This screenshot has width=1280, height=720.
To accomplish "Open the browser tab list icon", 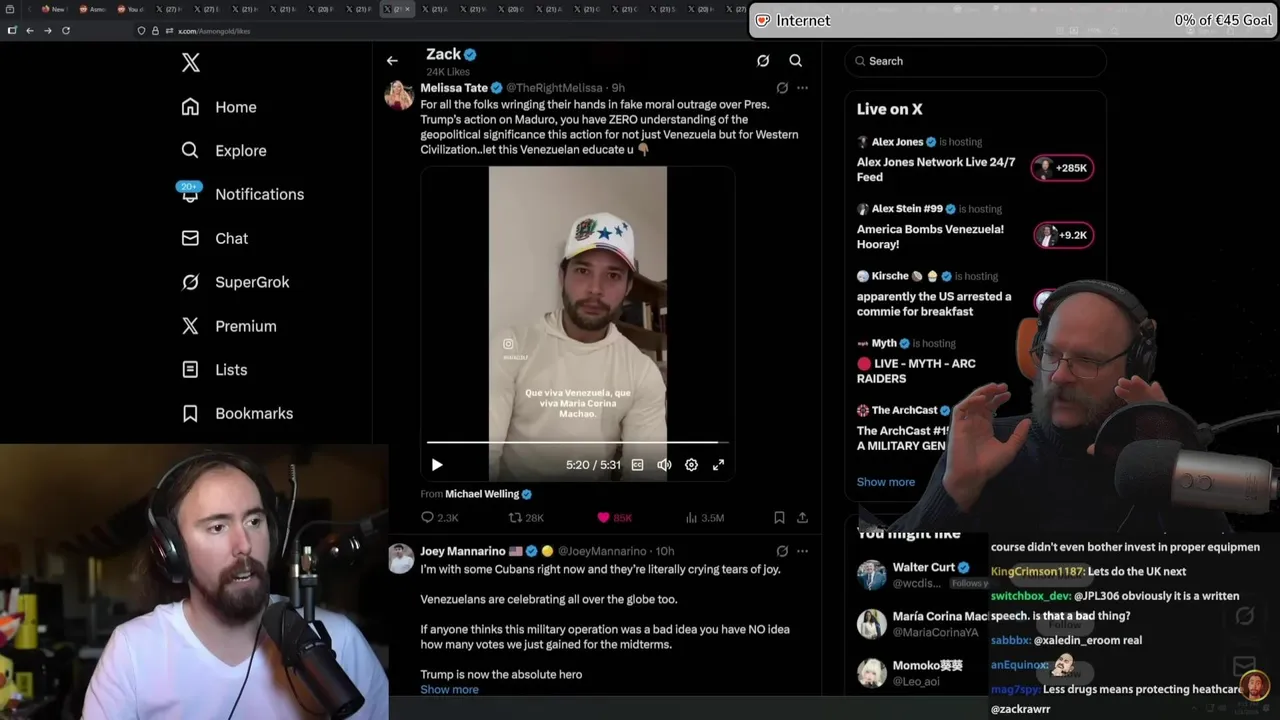I will (9, 9).
